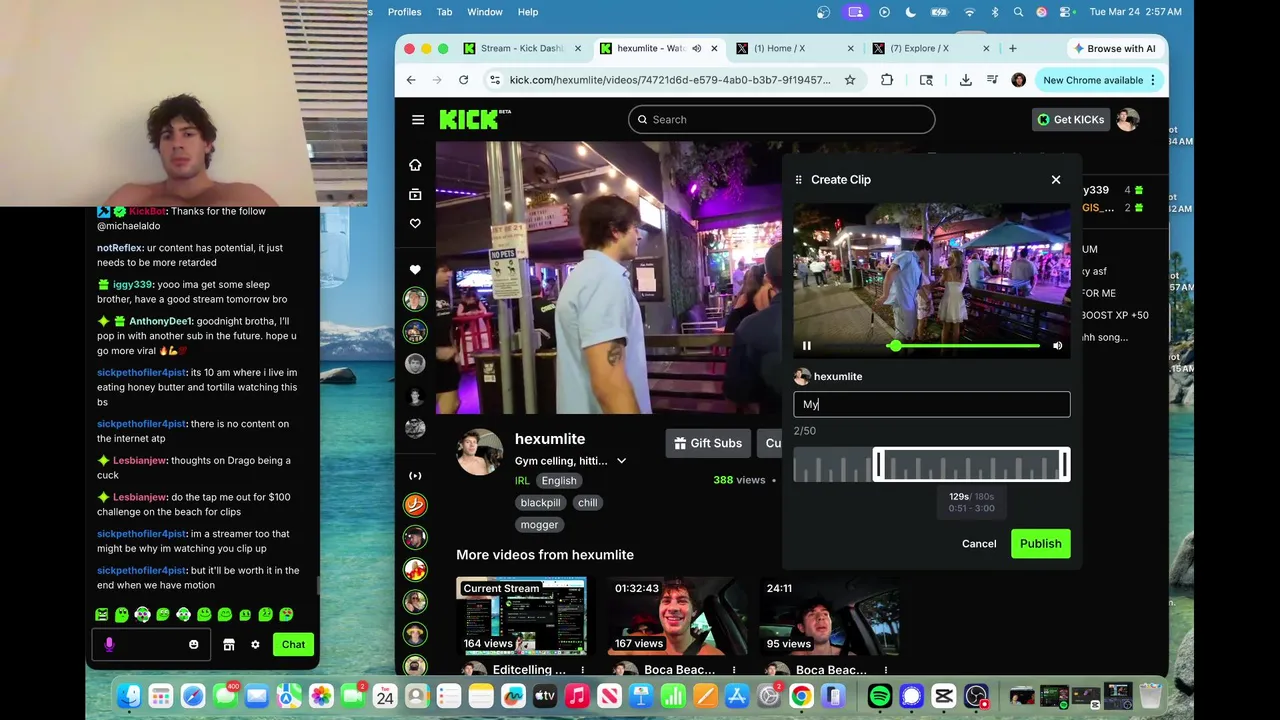Click clip title input field
Image resolution: width=1280 pixels, height=720 pixels.
932,404
